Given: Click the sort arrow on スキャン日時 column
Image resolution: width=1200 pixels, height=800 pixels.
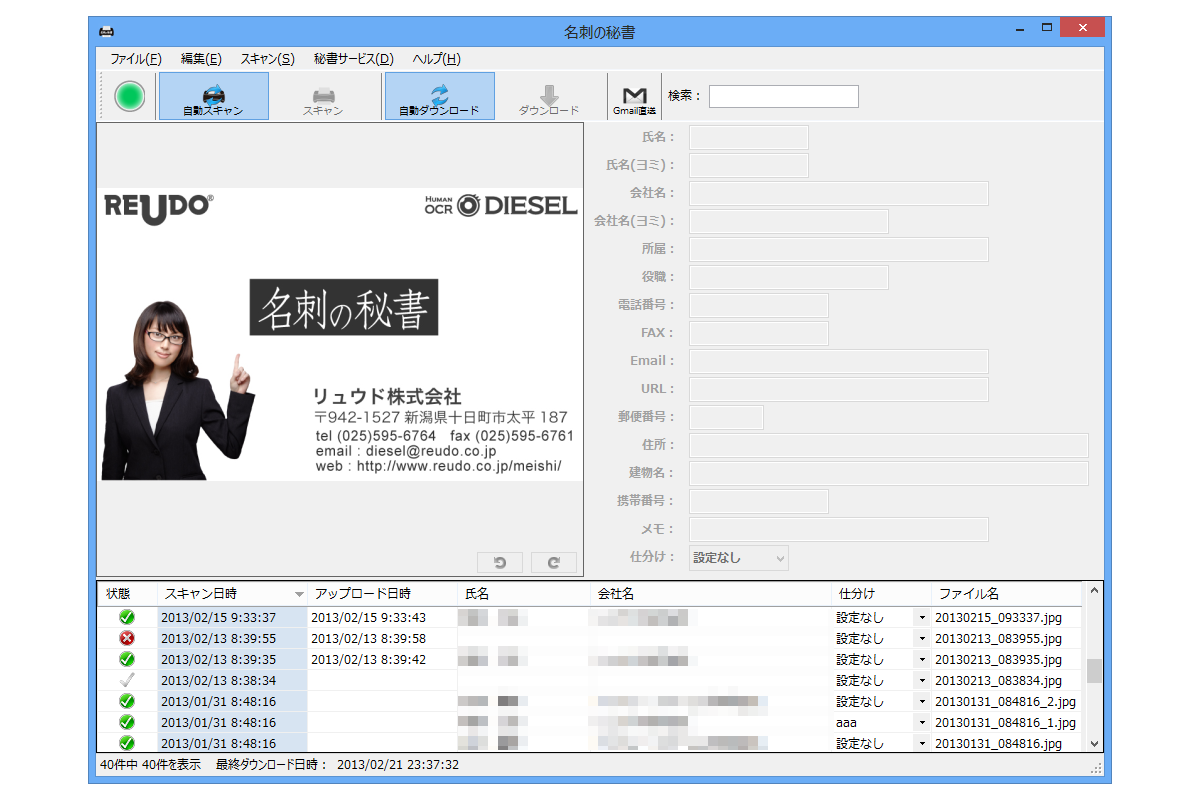Looking at the screenshot, I should point(298,594).
